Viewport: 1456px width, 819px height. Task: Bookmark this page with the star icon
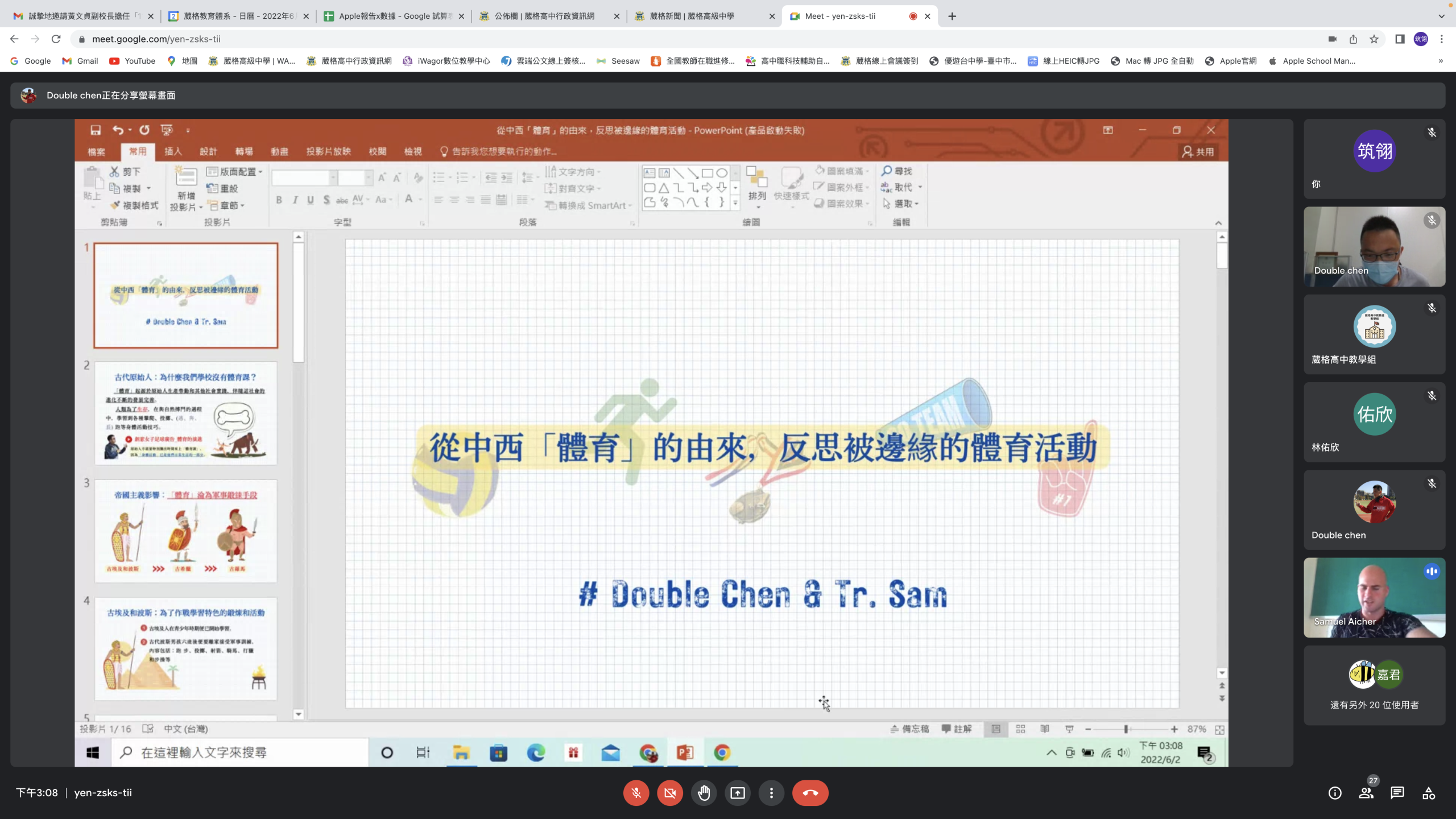click(x=1374, y=39)
